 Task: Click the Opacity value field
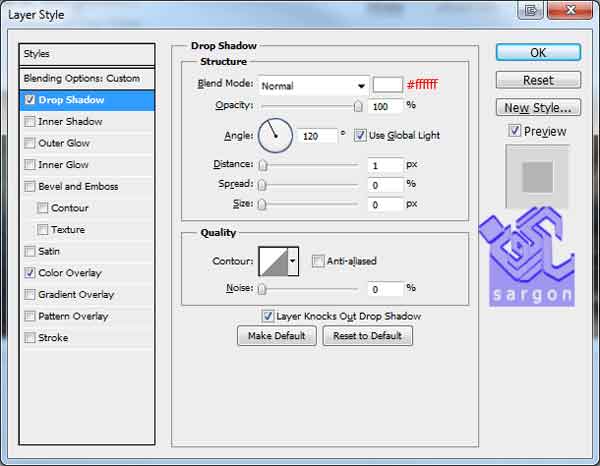(385, 106)
